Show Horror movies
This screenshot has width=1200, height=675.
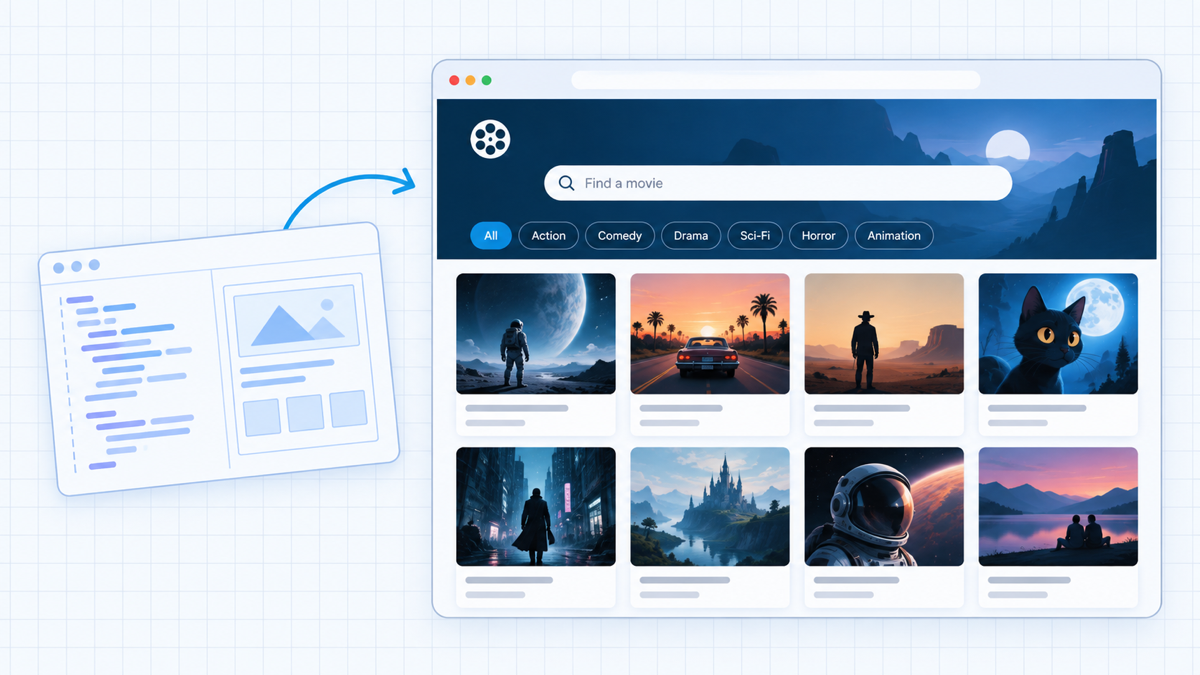819,236
